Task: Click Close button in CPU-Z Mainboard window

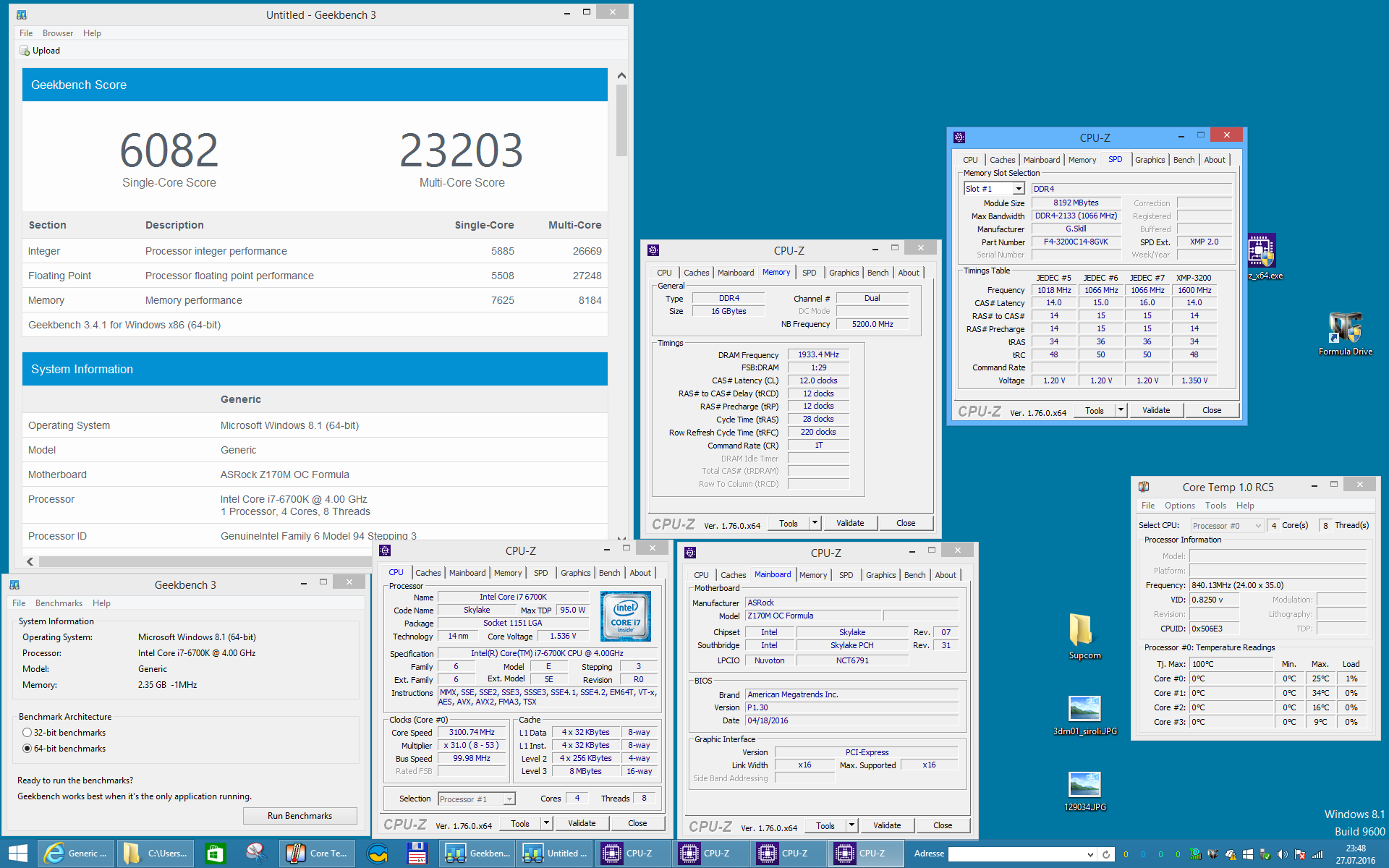Action: tap(943, 825)
